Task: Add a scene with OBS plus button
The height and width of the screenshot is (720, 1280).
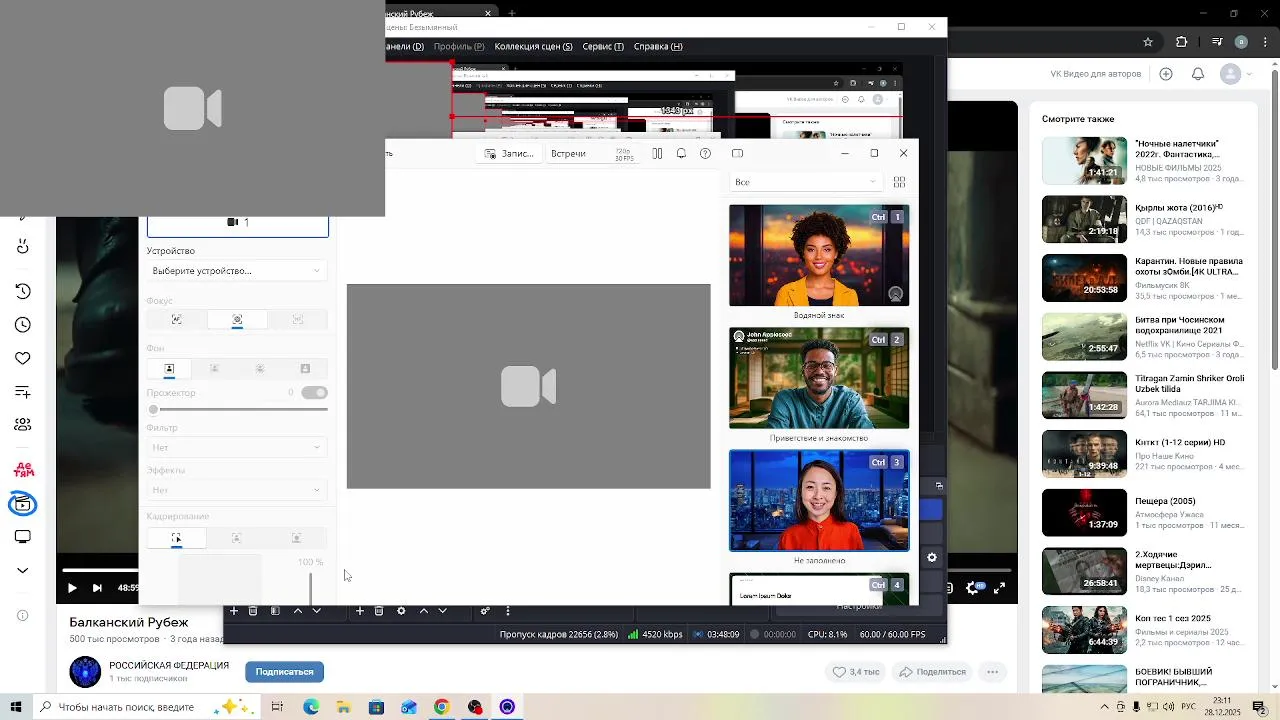Action: tap(234, 611)
